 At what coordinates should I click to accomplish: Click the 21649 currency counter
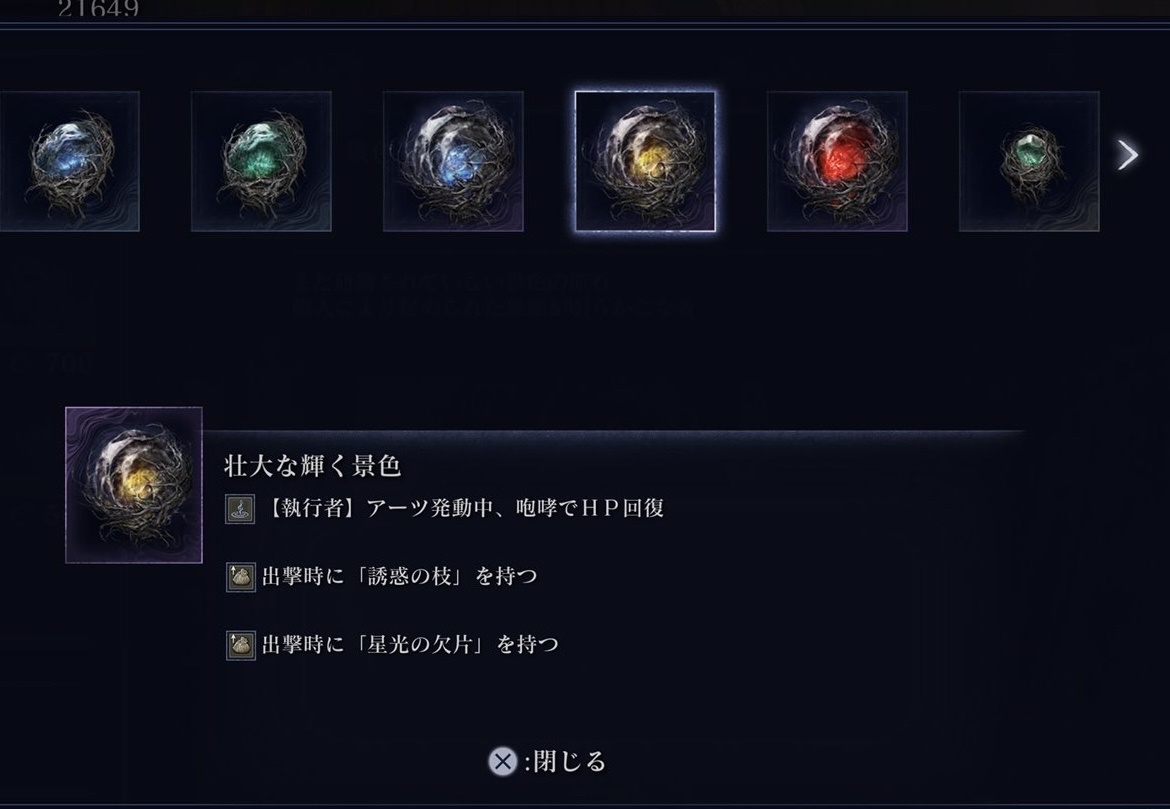tap(98, 8)
